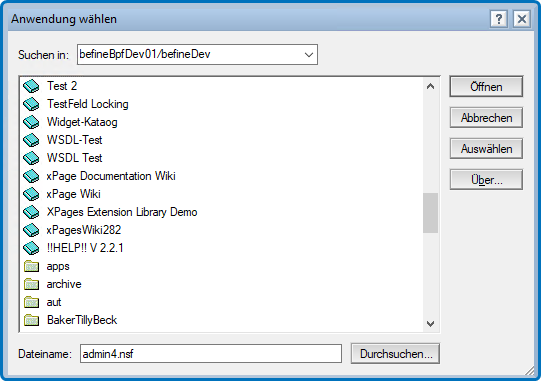The width and height of the screenshot is (541, 381).
Task: Select the xPagesWiki282 name
Action: click(84, 230)
